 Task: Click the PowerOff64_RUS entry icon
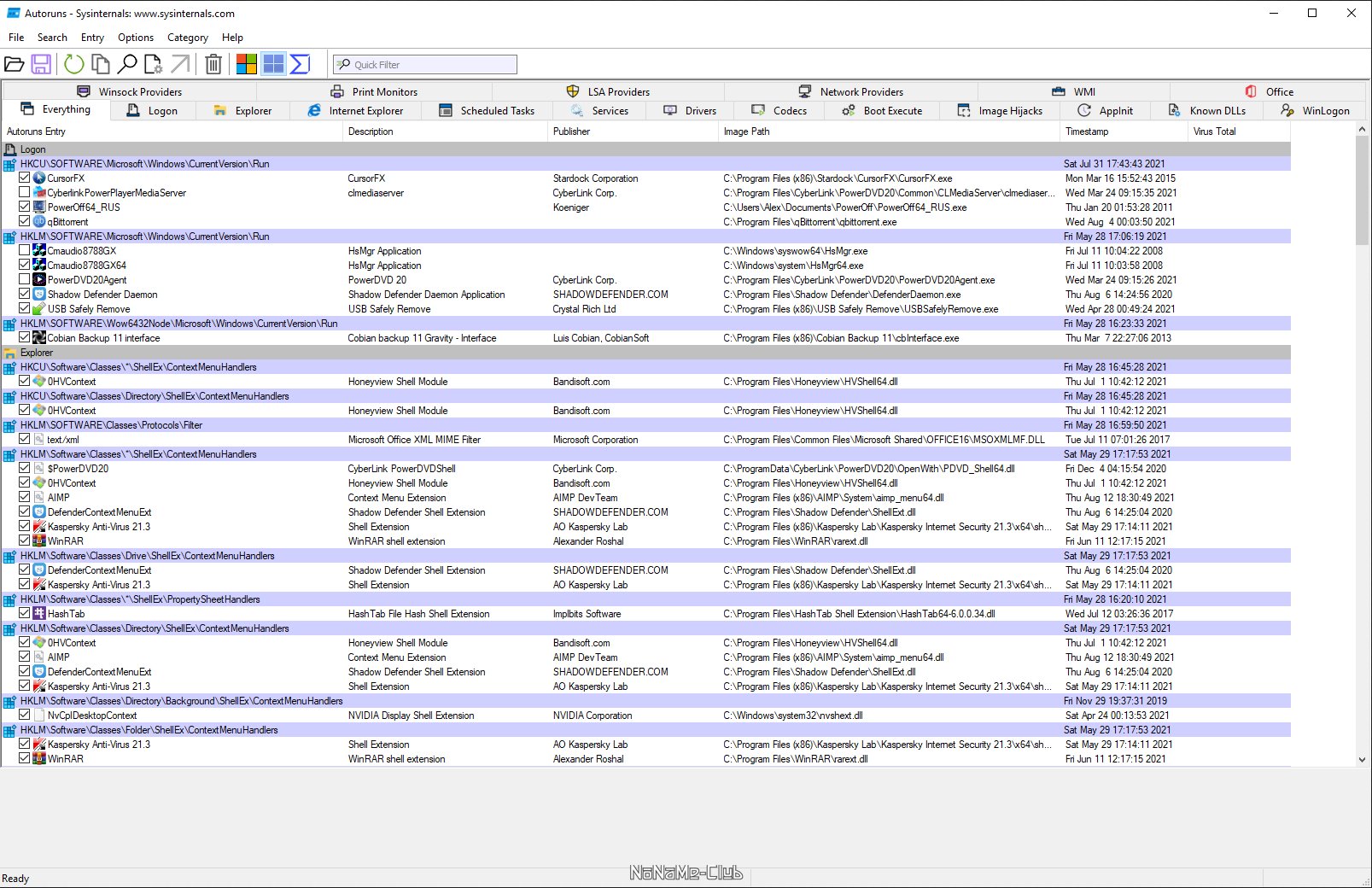(39, 207)
